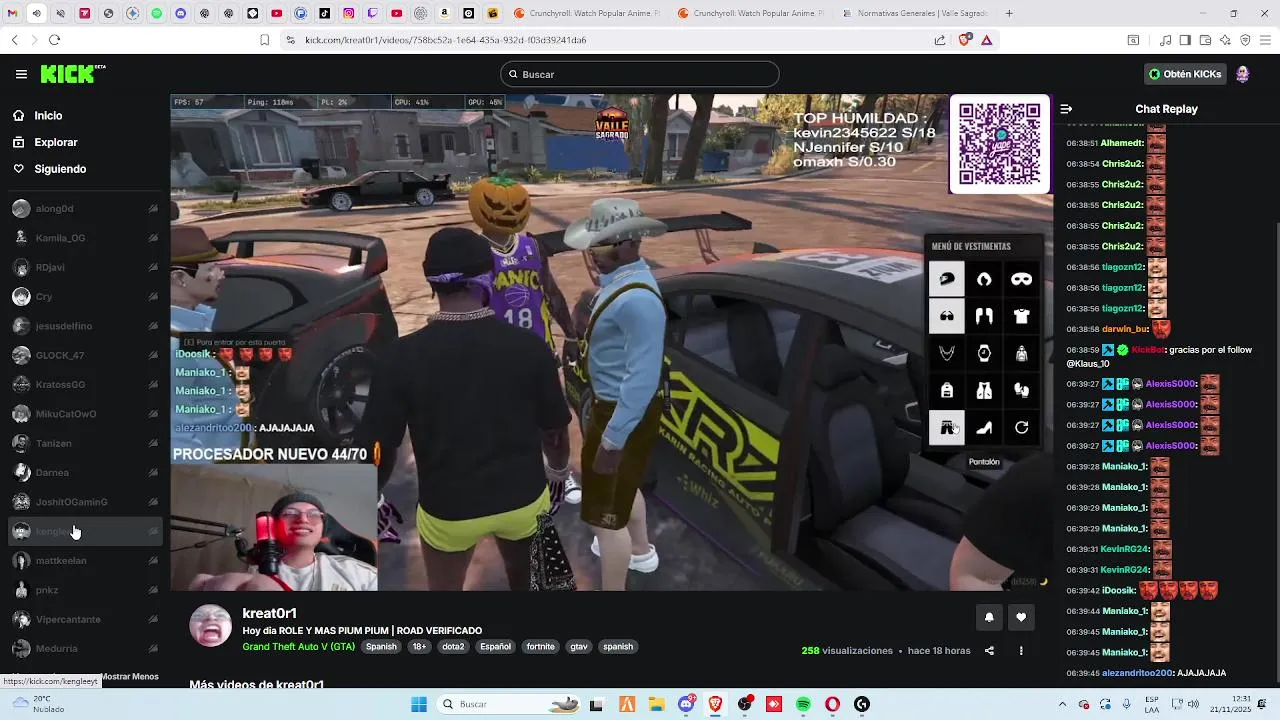This screenshot has width=1280, height=720.
Task: Open Kamila_OG followed channel
Action: 84,238
